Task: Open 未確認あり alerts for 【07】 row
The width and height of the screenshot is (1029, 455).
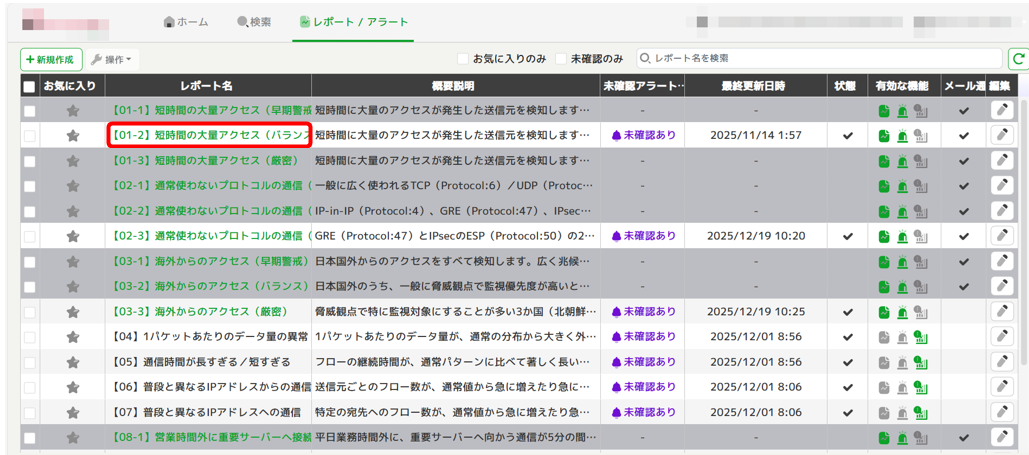Action: 644,412
